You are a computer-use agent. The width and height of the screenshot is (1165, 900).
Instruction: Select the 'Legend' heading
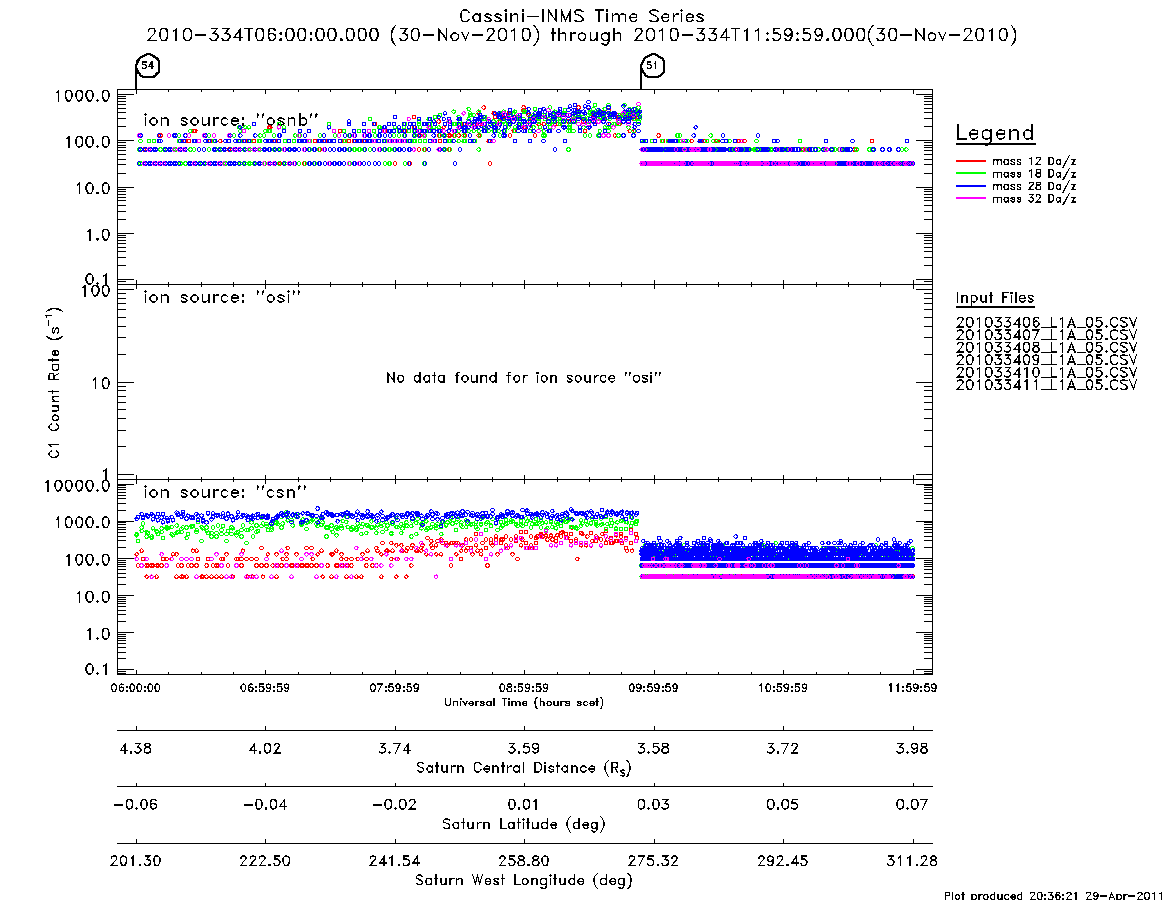(995, 133)
